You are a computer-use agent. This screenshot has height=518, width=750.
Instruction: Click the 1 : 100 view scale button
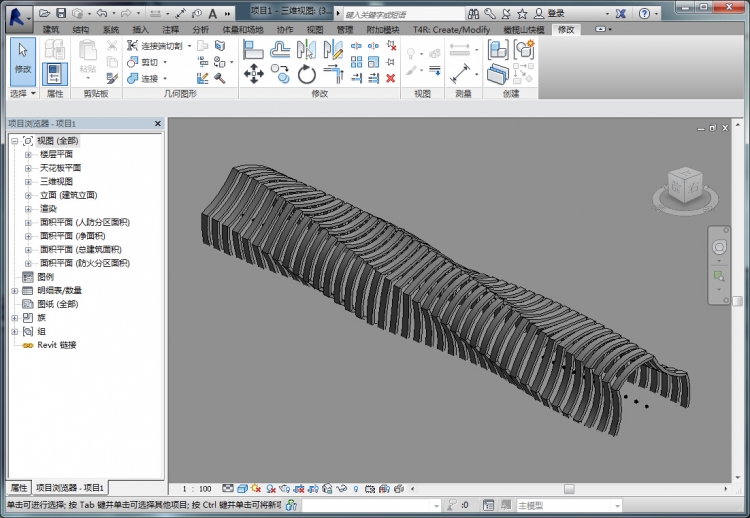pyautogui.click(x=197, y=488)
